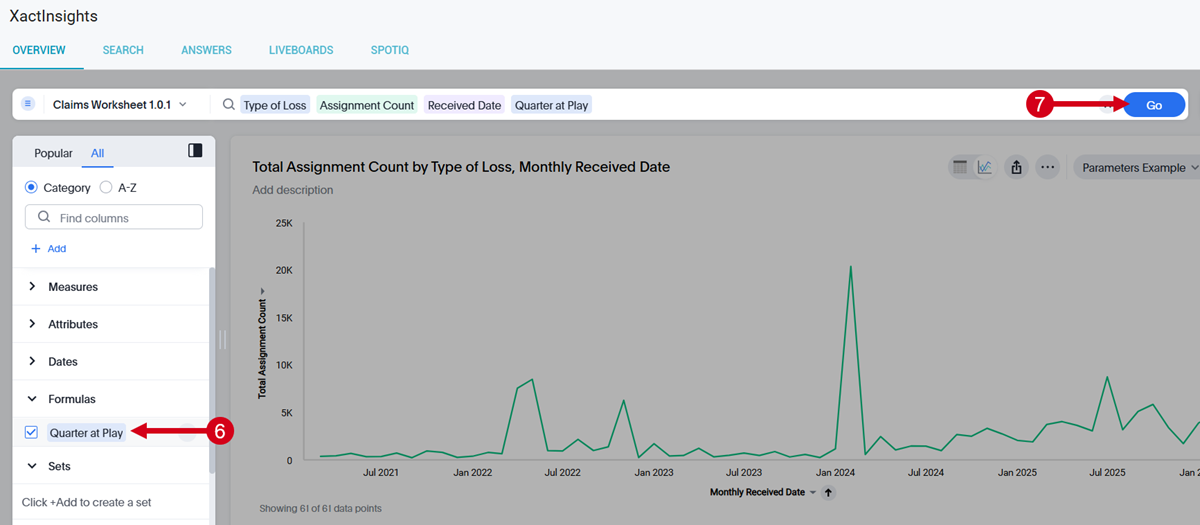Switch to the Popular tab
1200x525 pixels.
(x=53, y=153)
